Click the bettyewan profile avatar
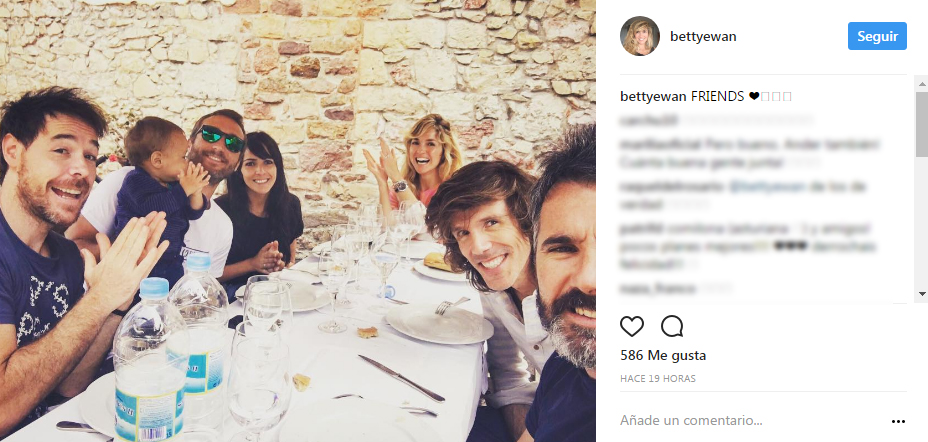928x442 pixels. [x=639, y=36]
